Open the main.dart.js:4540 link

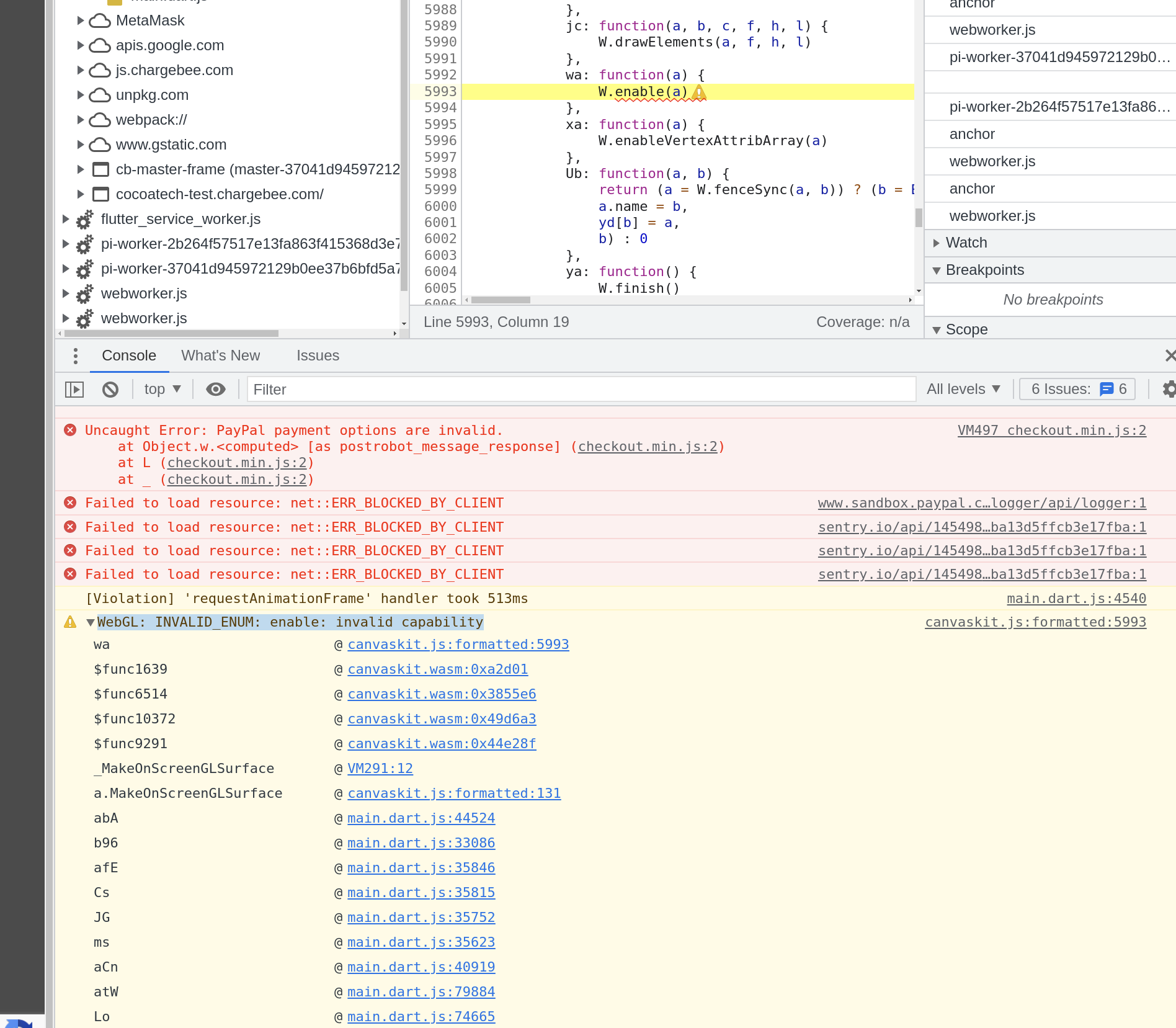pos(1076,598)
